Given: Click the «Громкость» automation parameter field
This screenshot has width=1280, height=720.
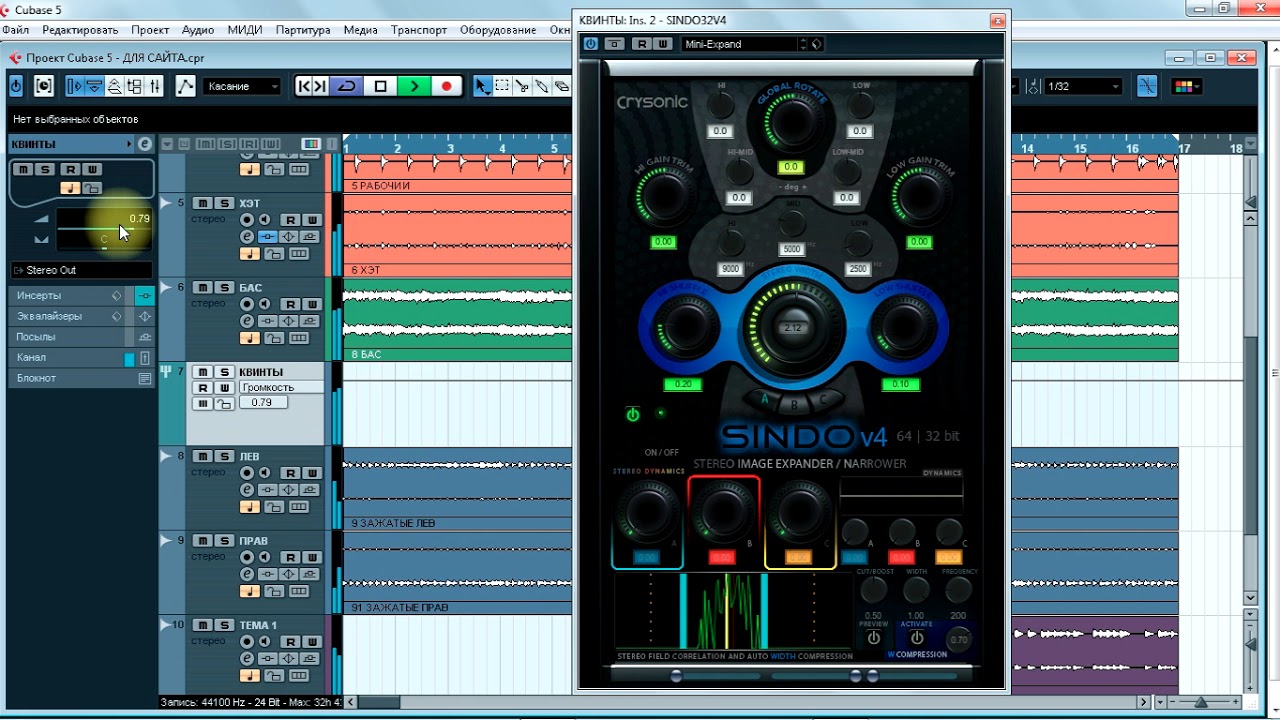Looking at the screenshot, I should point(282,387).
